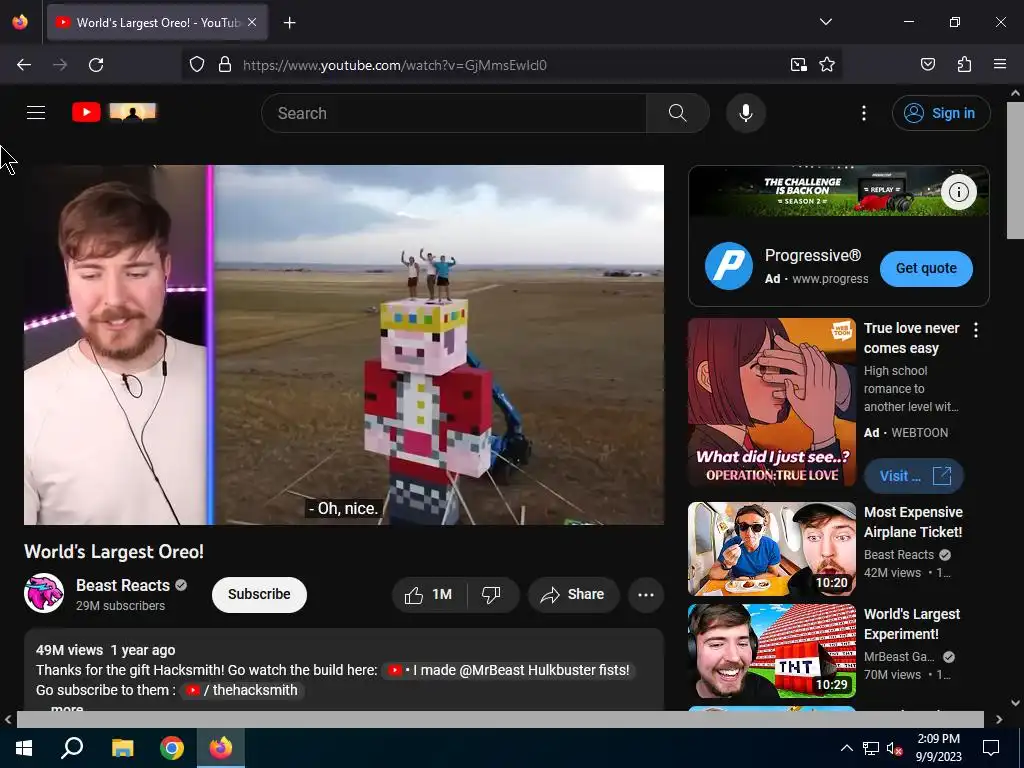
Task: Open the YouTube hamburger guide menu
Action: [36, 112]
